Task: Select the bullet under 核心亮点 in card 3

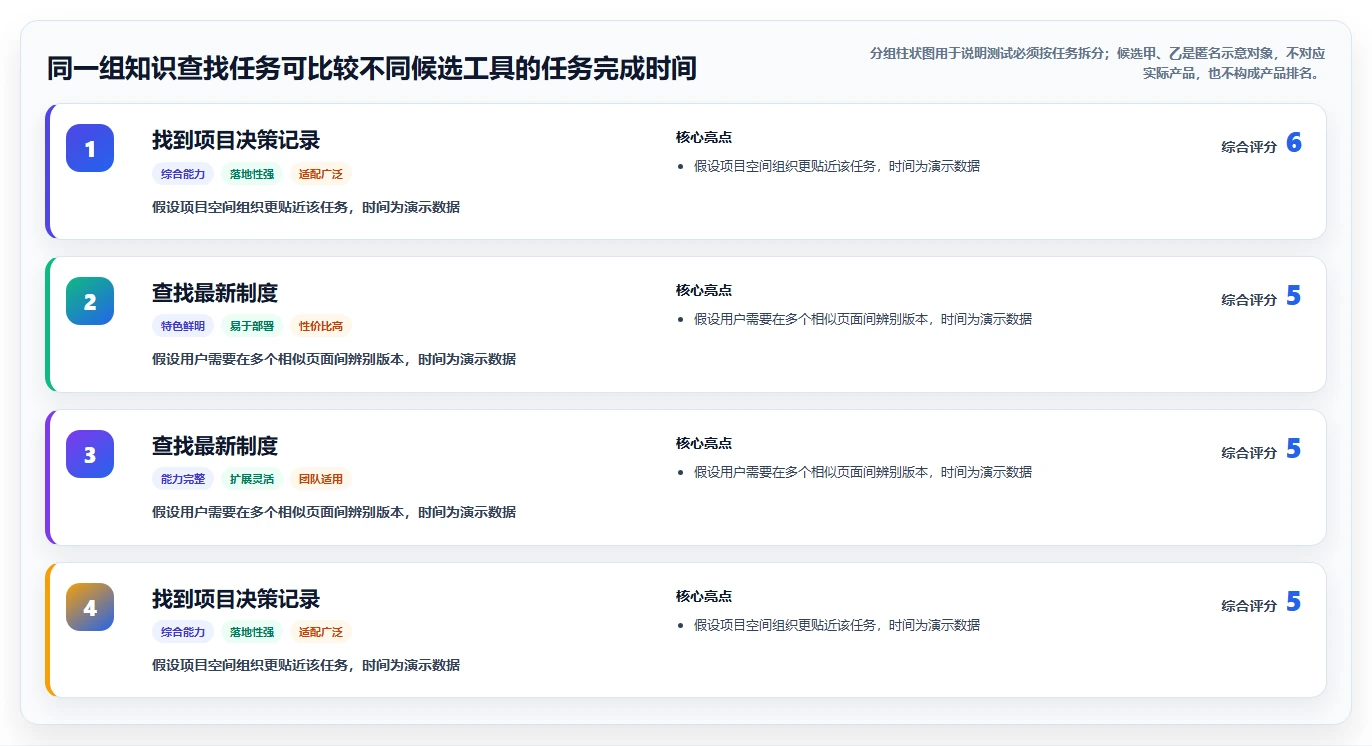Action: point(863,472)
